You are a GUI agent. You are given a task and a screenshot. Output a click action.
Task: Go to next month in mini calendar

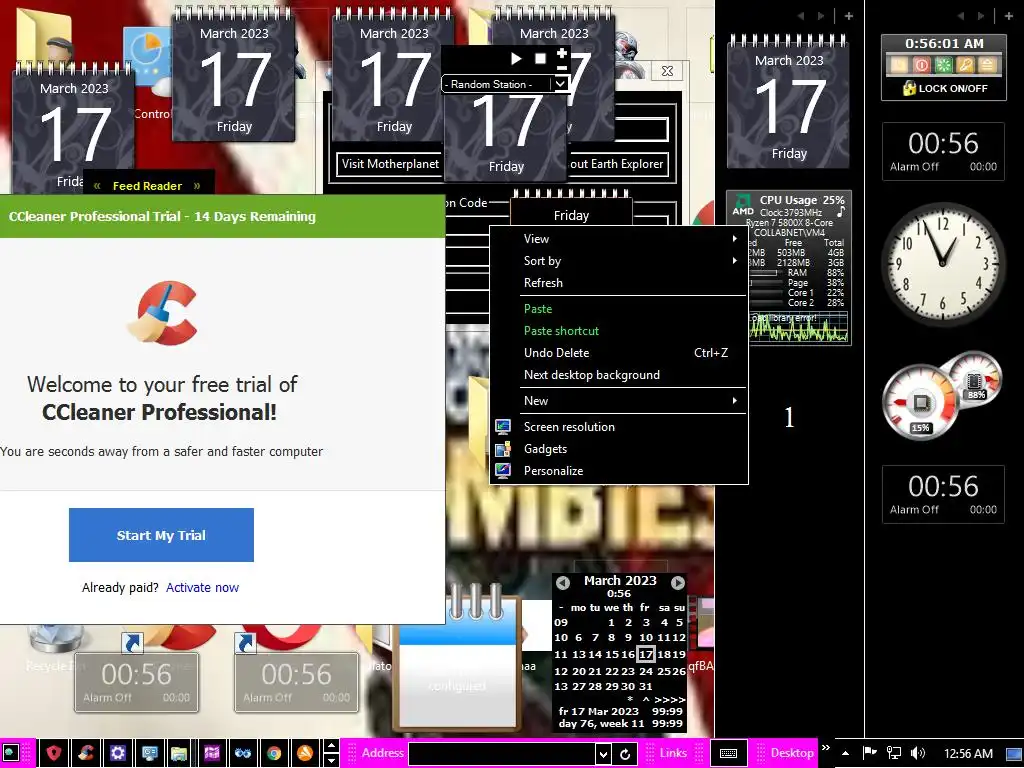click(678, 582)
